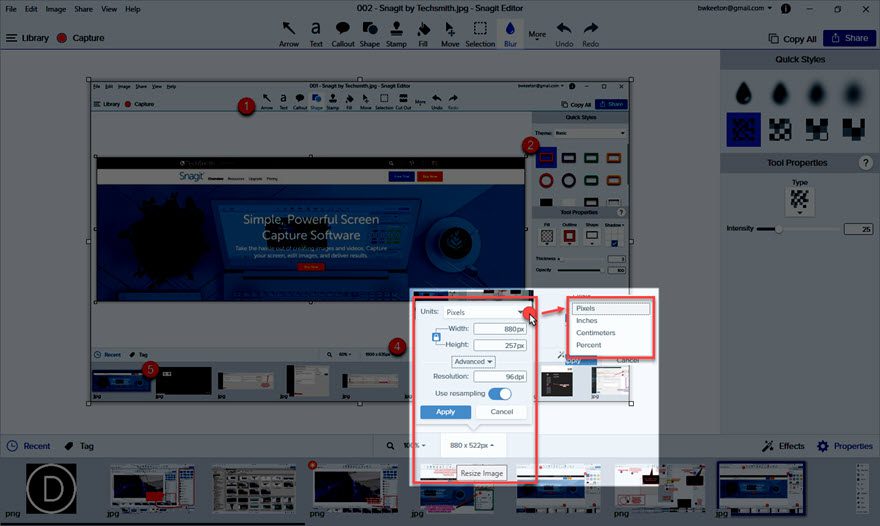Click the magnifier search icon in bottom bar

click(390, 446)
